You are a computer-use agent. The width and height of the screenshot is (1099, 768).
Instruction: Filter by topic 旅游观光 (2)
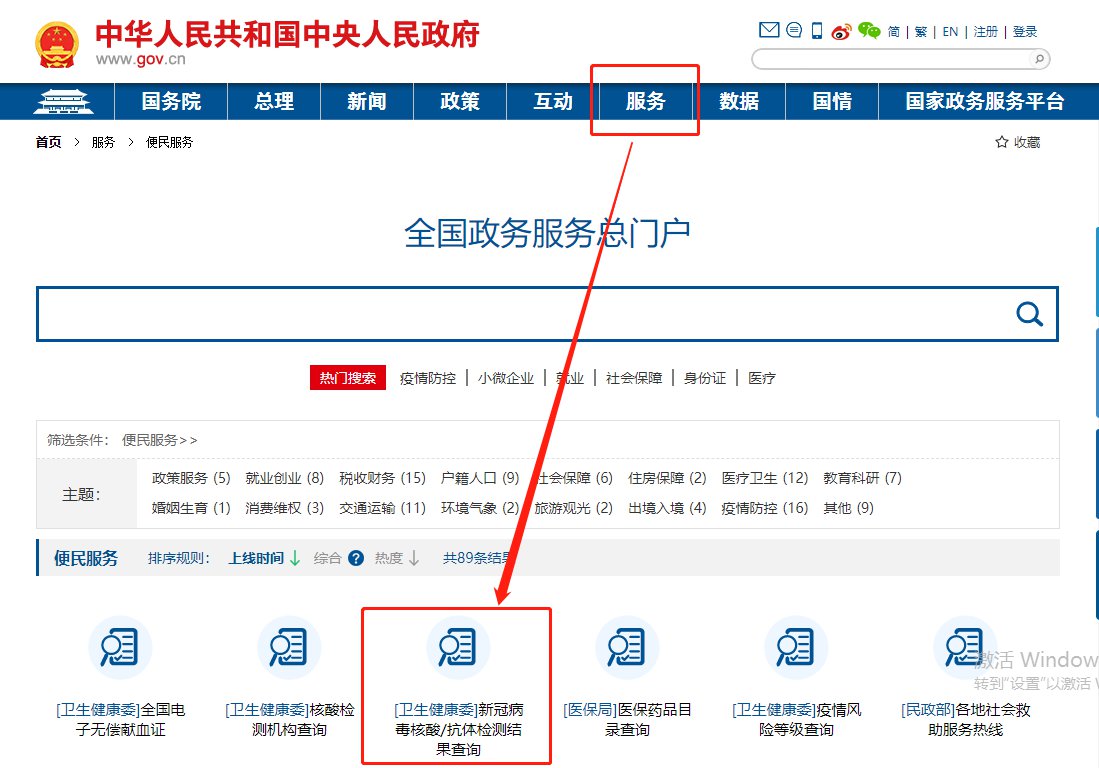pyautogui.click(x=573, y=508)
